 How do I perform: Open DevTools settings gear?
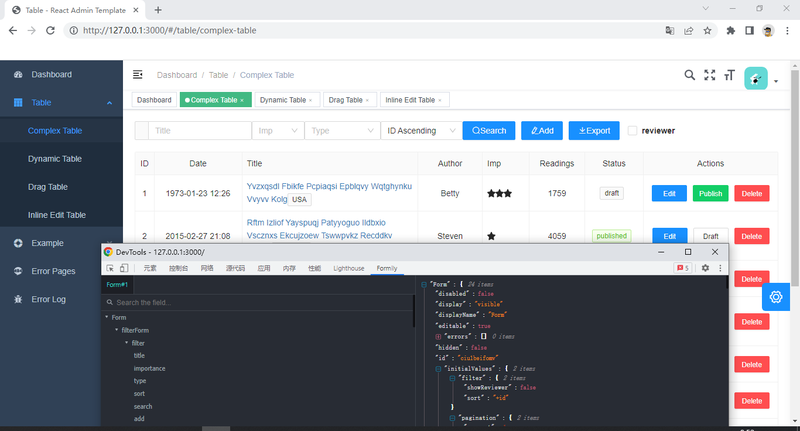[x=705, y=268]
